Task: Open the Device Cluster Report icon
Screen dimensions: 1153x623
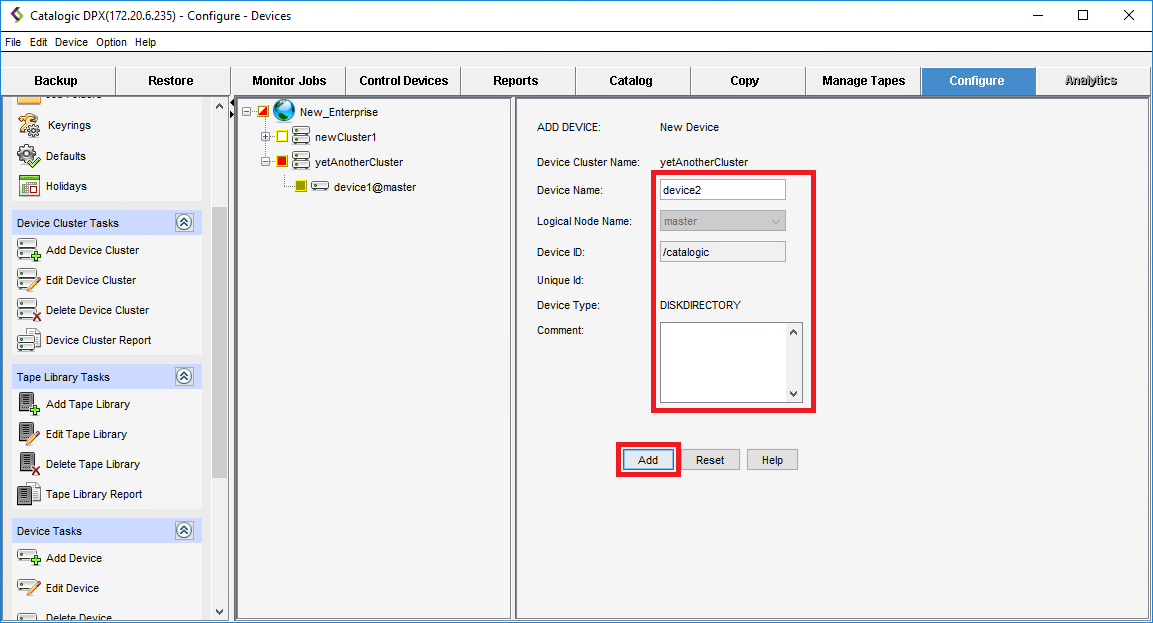Action: pos(28,340)
